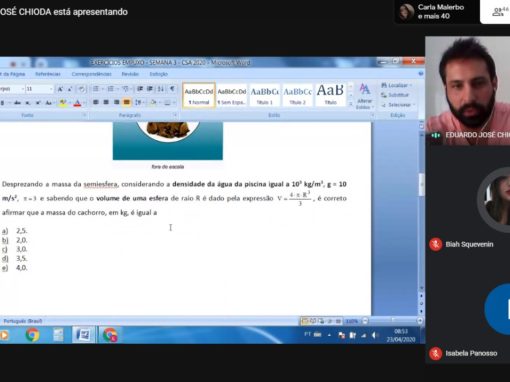Click the Alterar Estilos icon

click(x=364, y=96)
